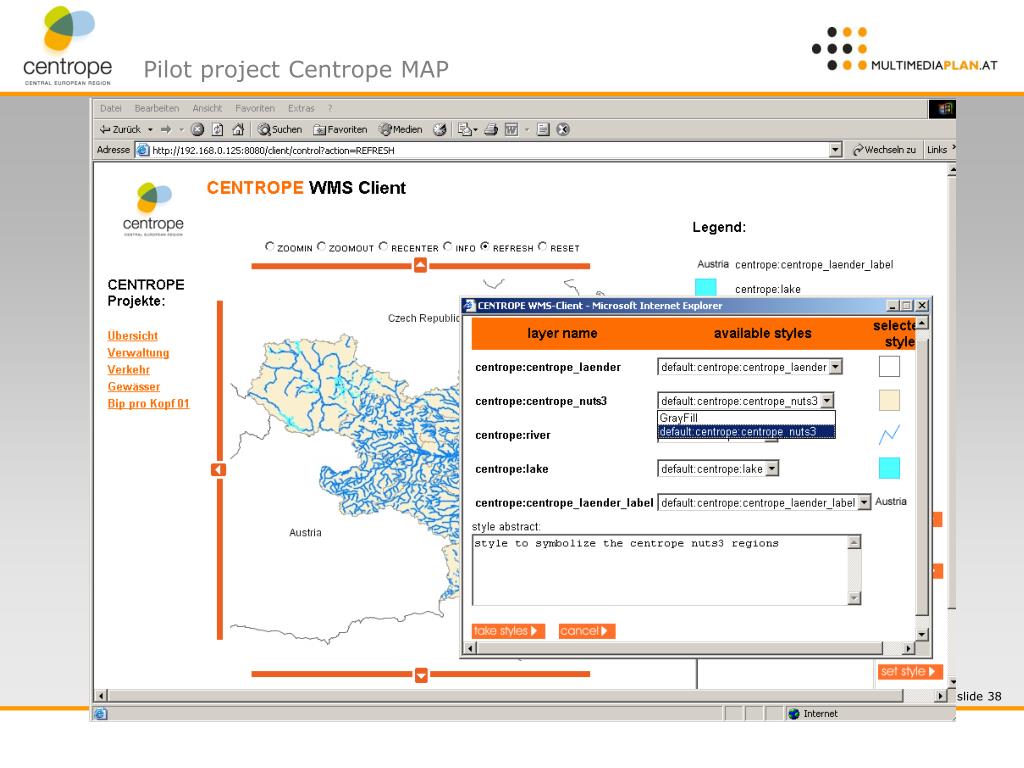Open the address bar dropdown list

(x=835, y=150)
